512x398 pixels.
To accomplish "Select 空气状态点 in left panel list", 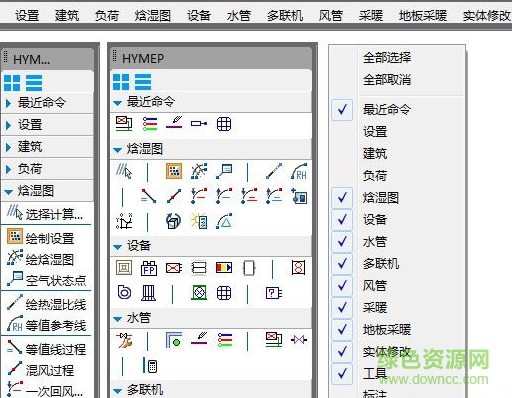I will pyautogui.click(x=46, y=280).
